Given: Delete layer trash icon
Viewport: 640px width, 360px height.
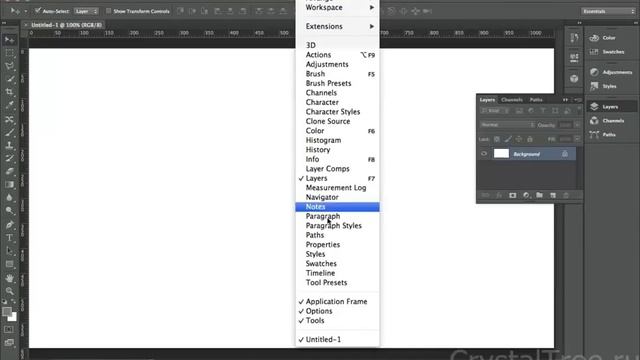Looking at the screenshot, I should [566, 196].
